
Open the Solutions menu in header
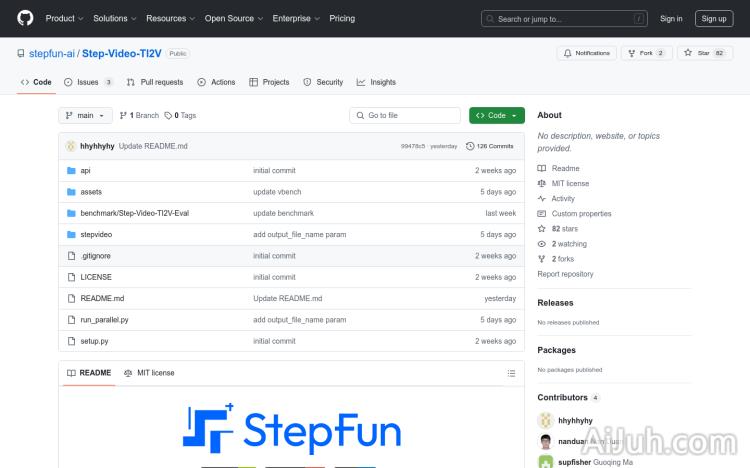(114, 18)
